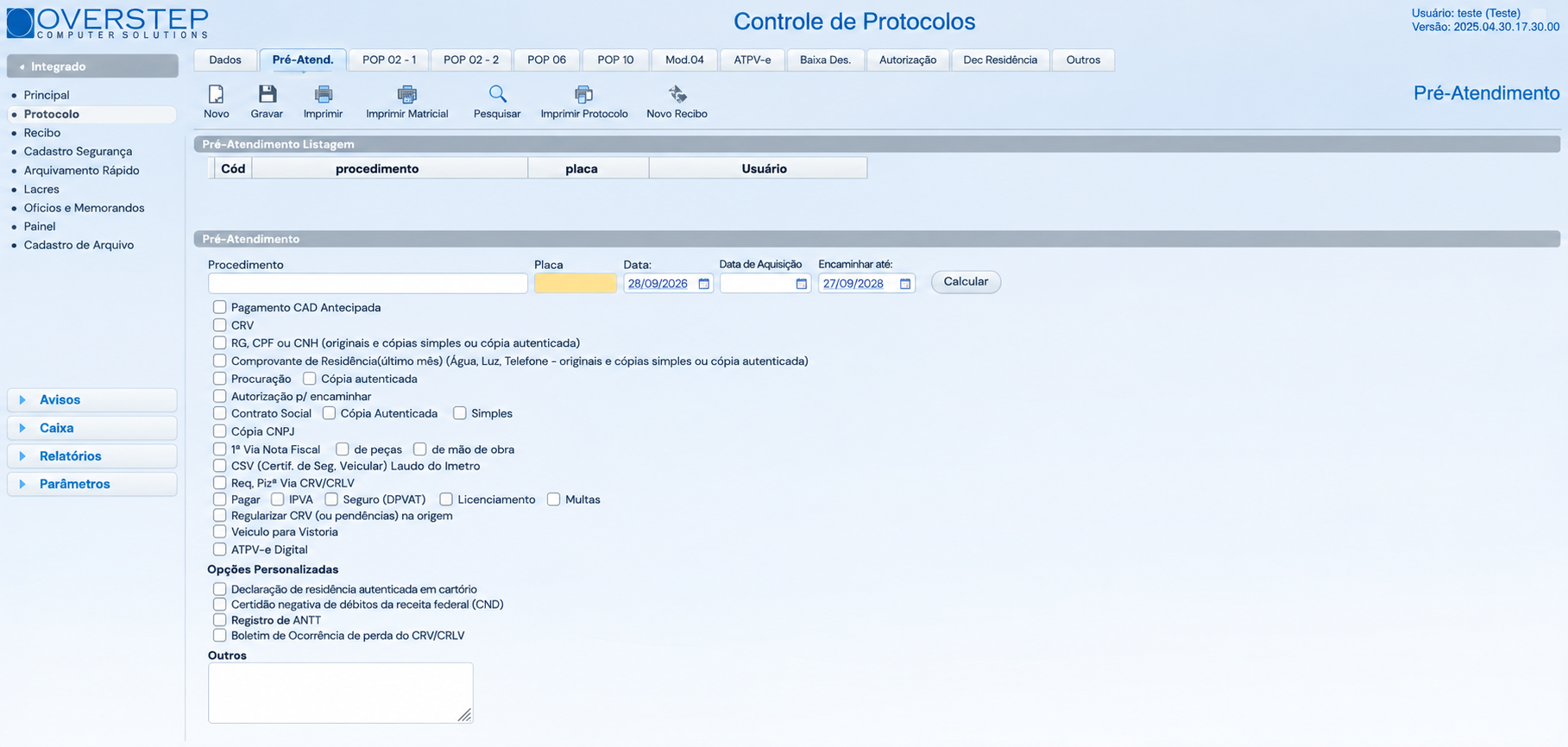Open Lacres sidebar link
The height and width of the screenshot is (747, 1568).
click(x=41, y=189)
